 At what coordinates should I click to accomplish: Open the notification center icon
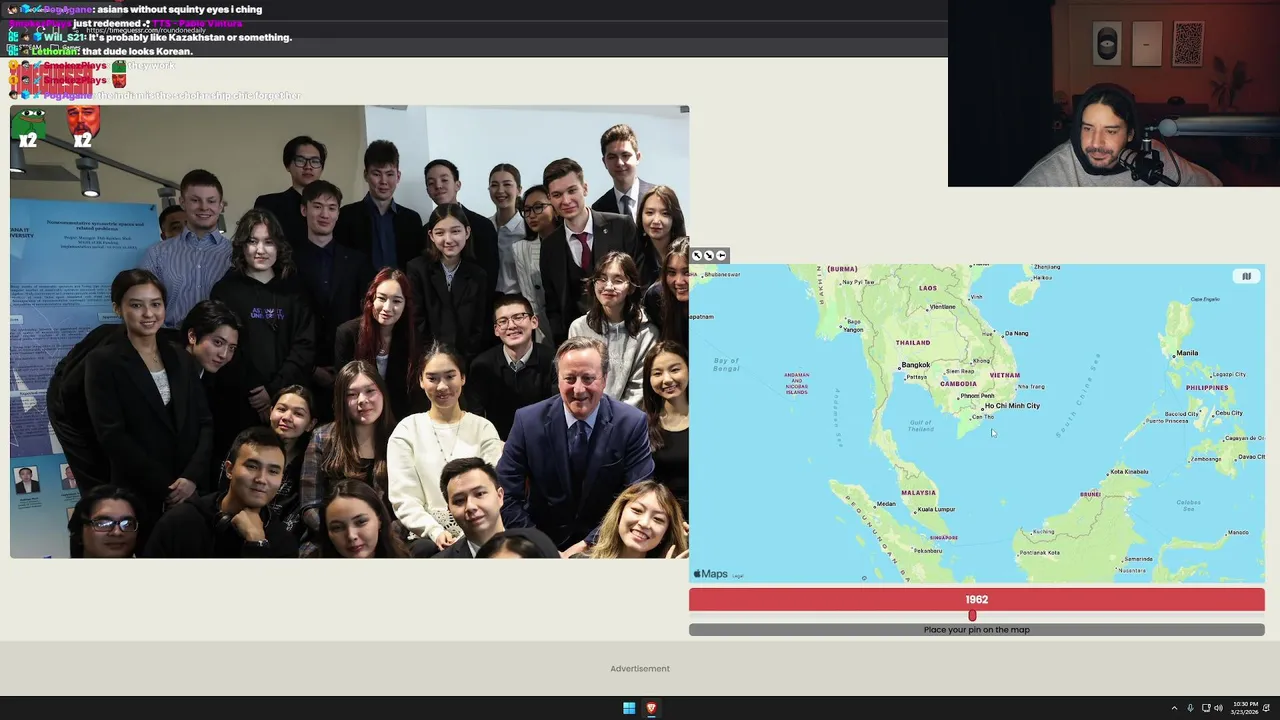tap(1267, 708)
